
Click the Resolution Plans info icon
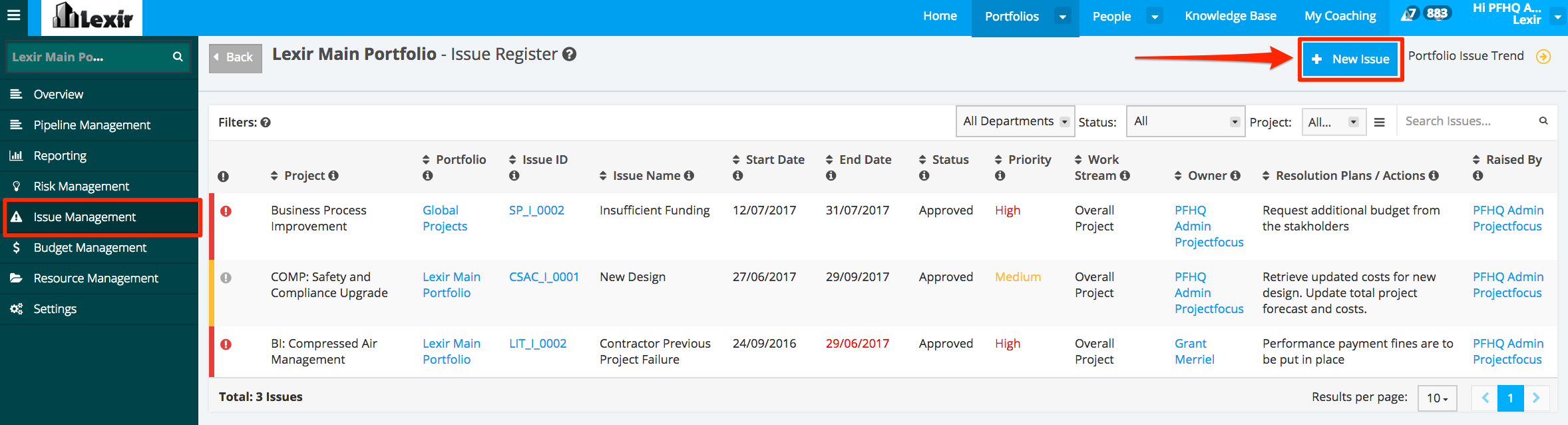[1434, 175]
